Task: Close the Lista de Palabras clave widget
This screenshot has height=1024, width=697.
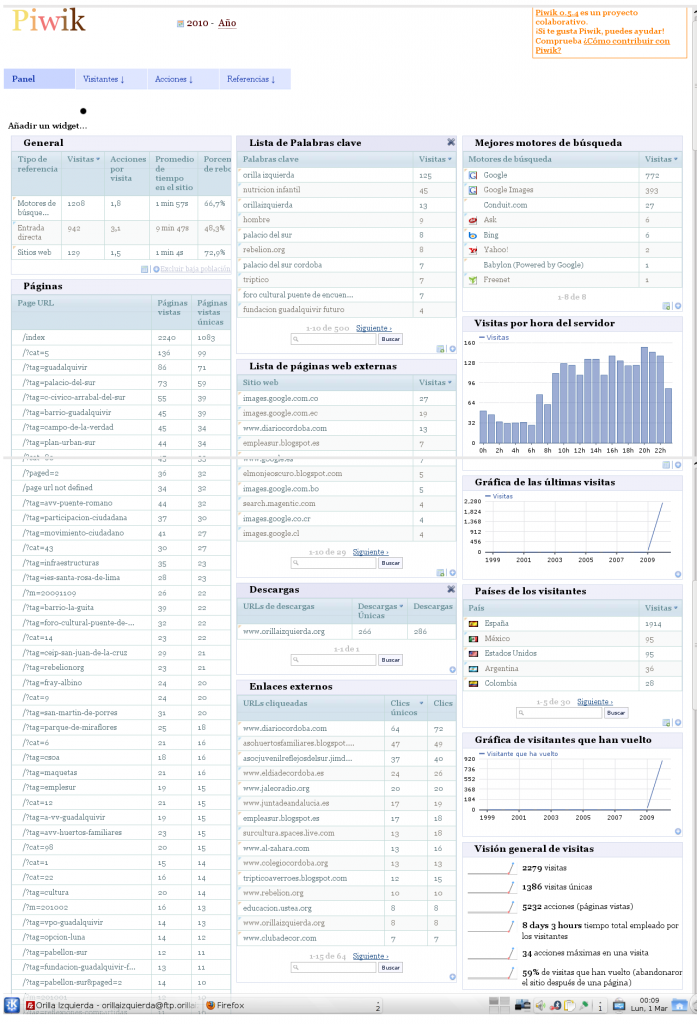Action: 451,143
